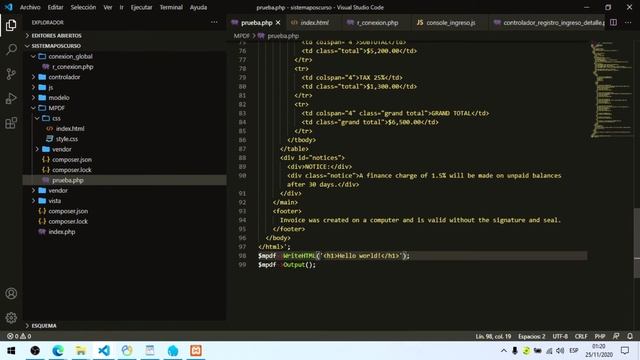This screenshot has height=360, width=640.
Task: Expand the vista folder
Action: point(124,200)
